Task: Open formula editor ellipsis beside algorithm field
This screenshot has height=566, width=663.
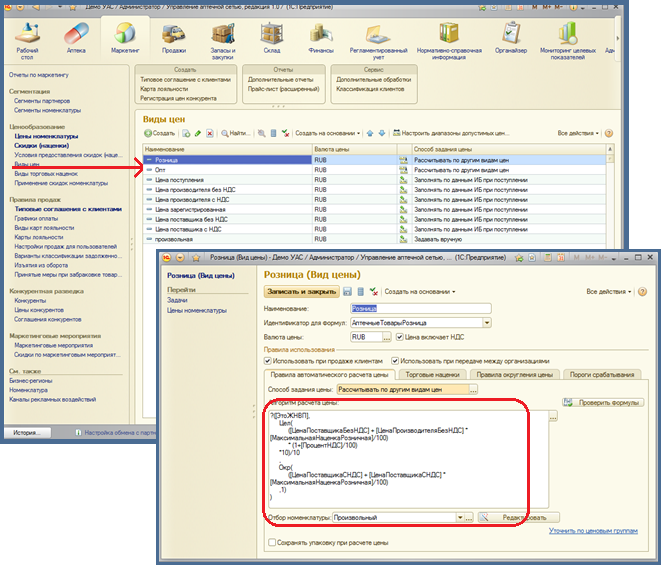Action: click(553, 417)
